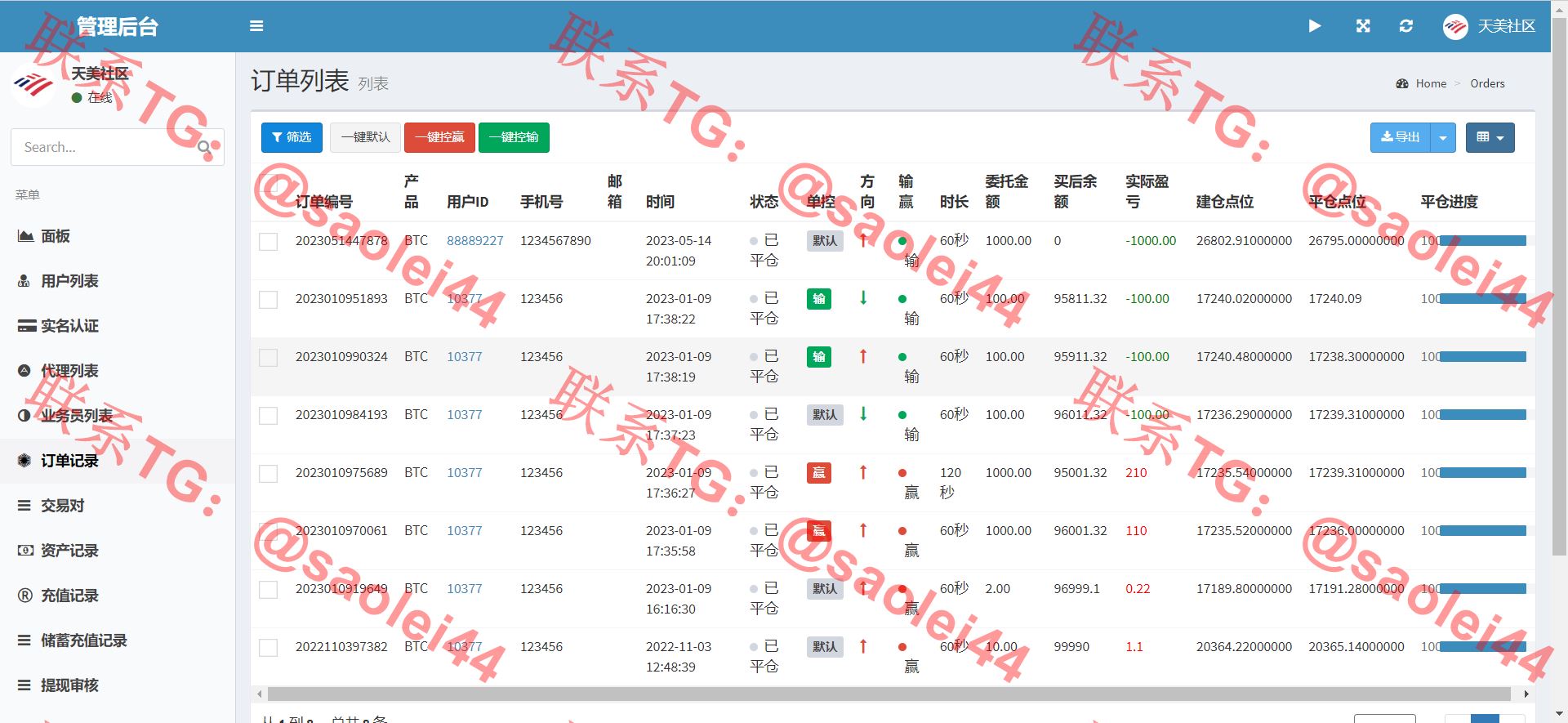Click the 实名认证 card icon
The width and height of the screenshot is (1568, 723).
(26, 326)
